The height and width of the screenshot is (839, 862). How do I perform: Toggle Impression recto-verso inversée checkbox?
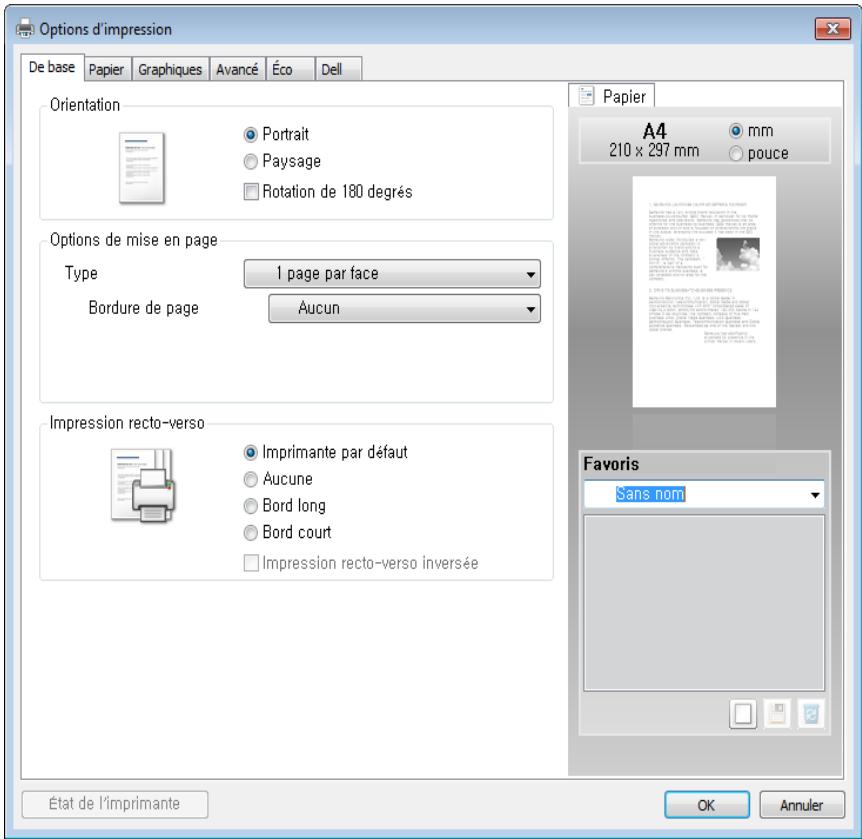251,563
